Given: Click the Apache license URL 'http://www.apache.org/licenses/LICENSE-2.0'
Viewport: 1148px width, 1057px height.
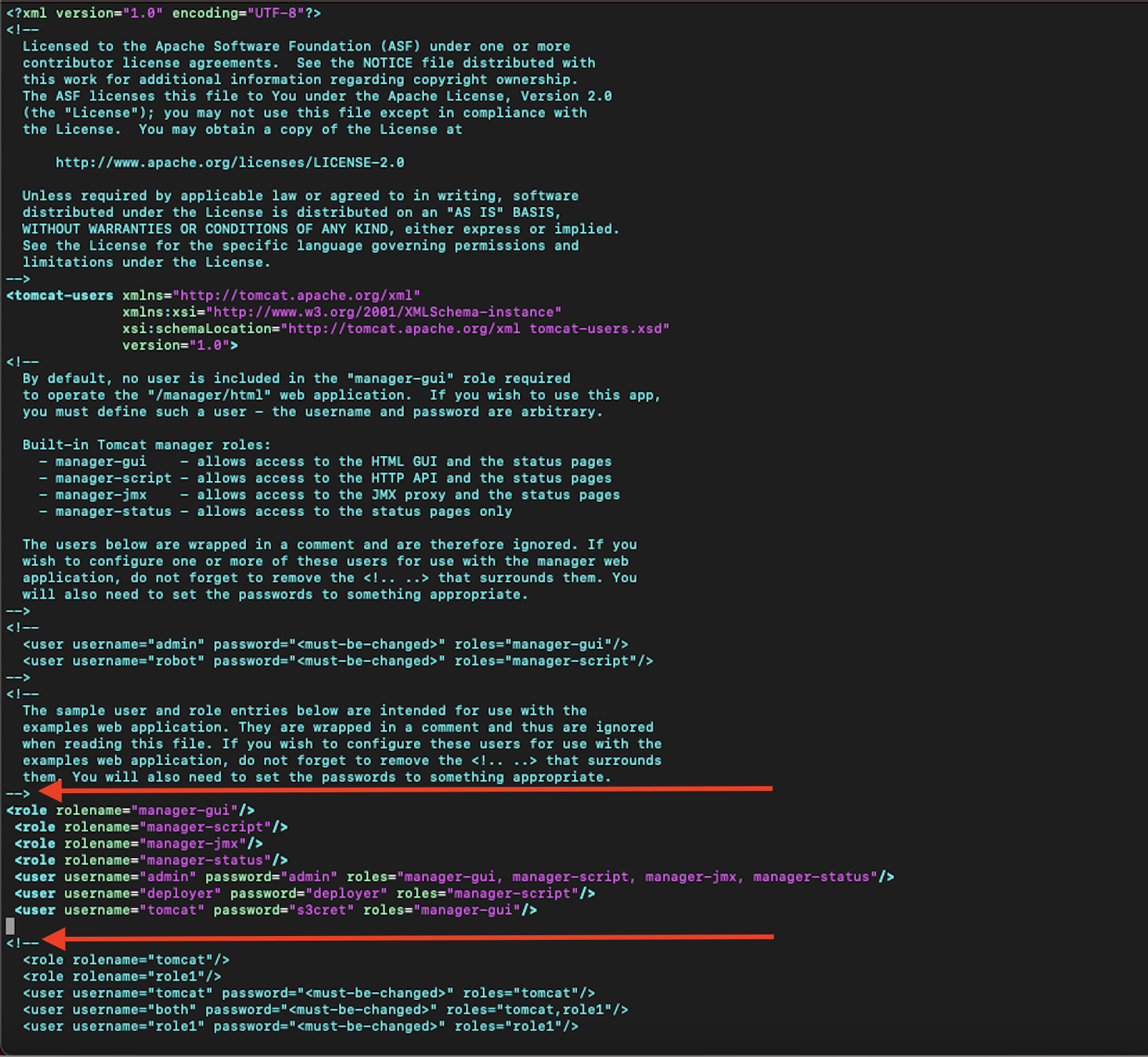Looking at the screenshot, I should tap(230, 162).
